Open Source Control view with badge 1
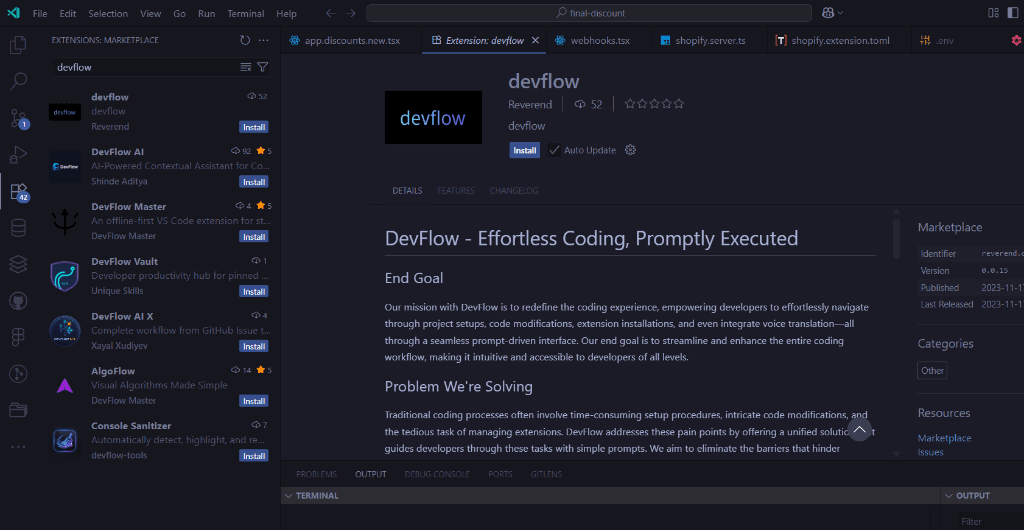The image size is (1024, 530). pyautogui.click(x=18, y=118)
